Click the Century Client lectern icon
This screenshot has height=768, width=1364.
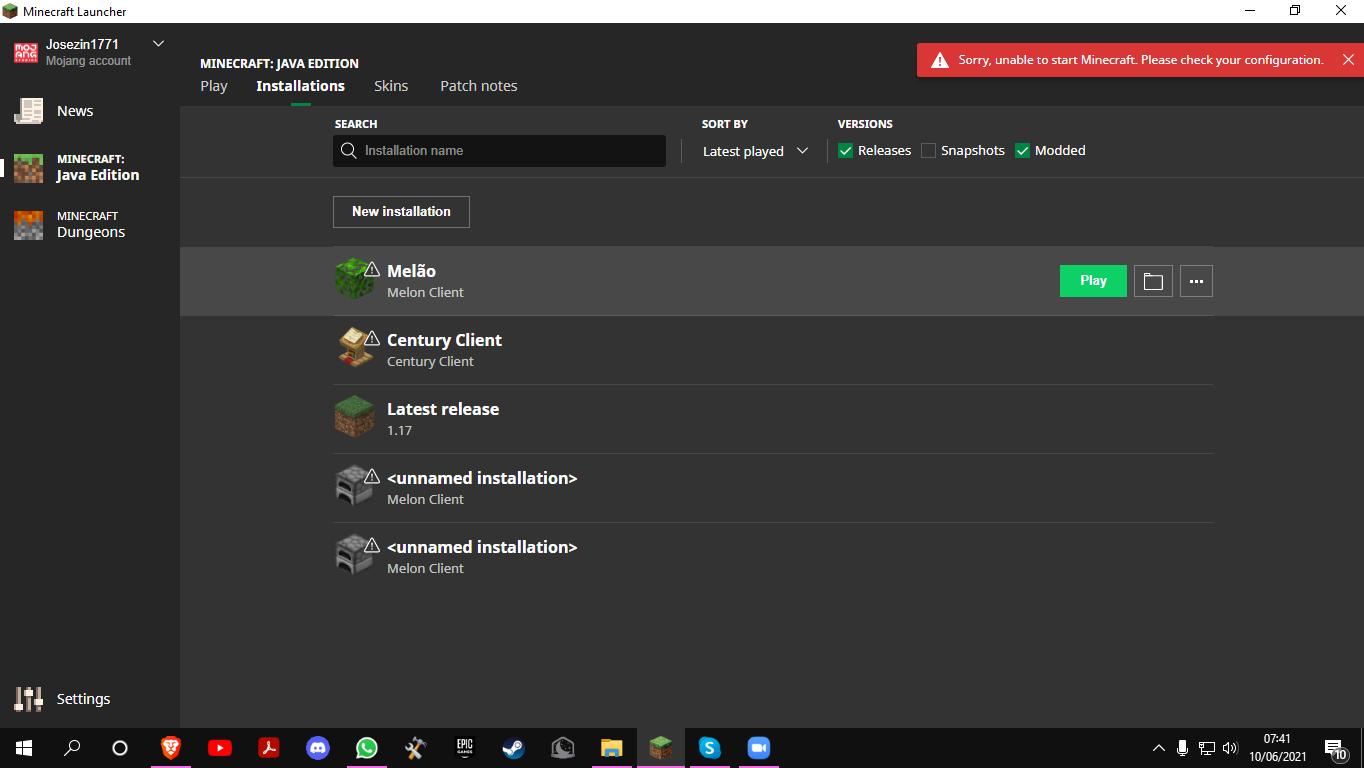tap(353, 349)
